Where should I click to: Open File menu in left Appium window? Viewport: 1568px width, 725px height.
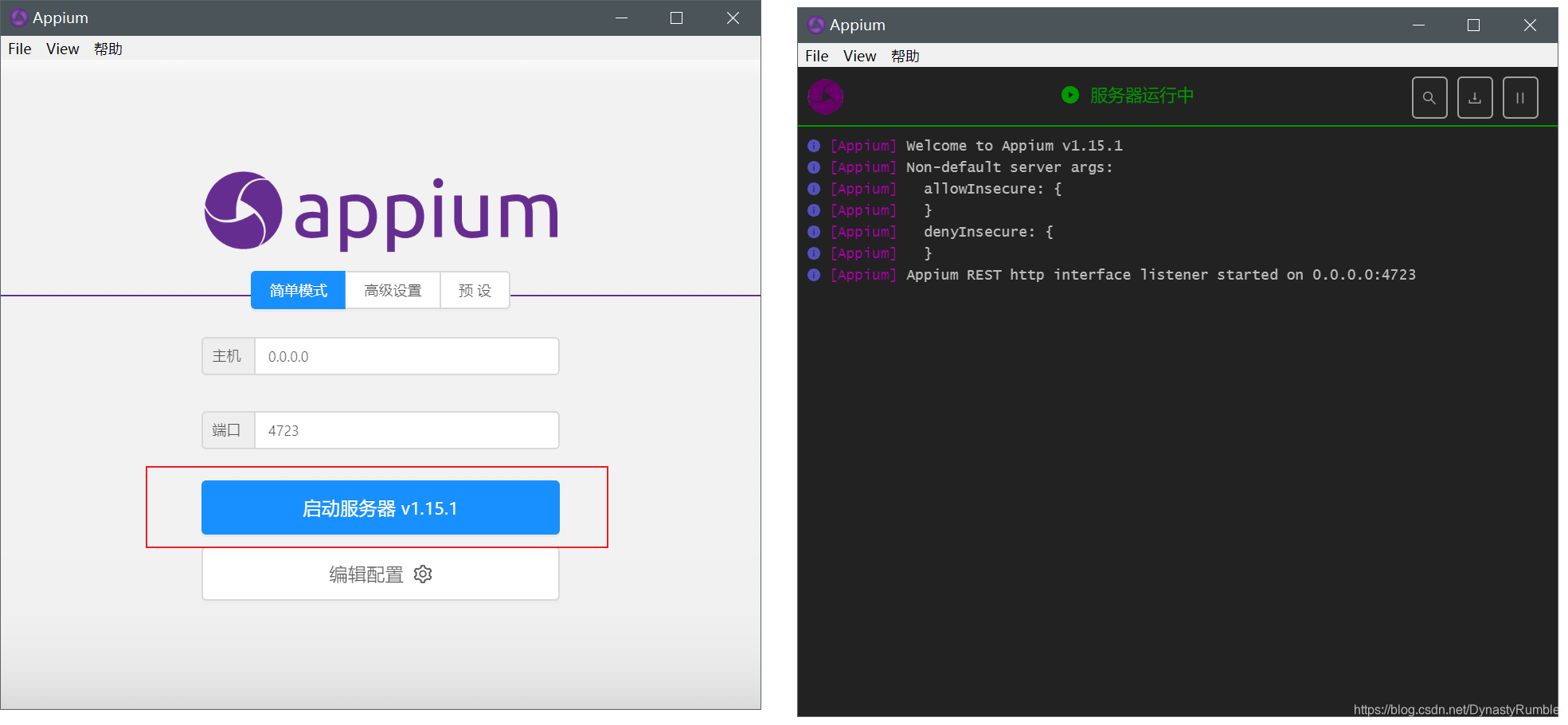[20, 49]
